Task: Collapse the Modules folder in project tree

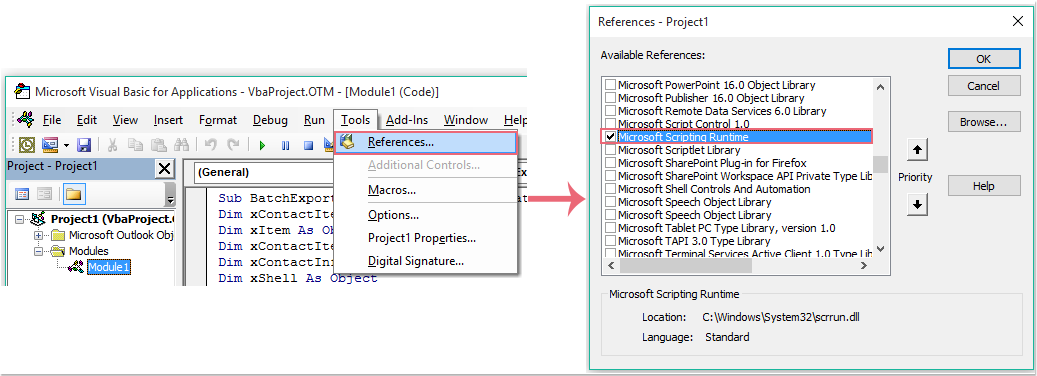Action: pos(38,251)
